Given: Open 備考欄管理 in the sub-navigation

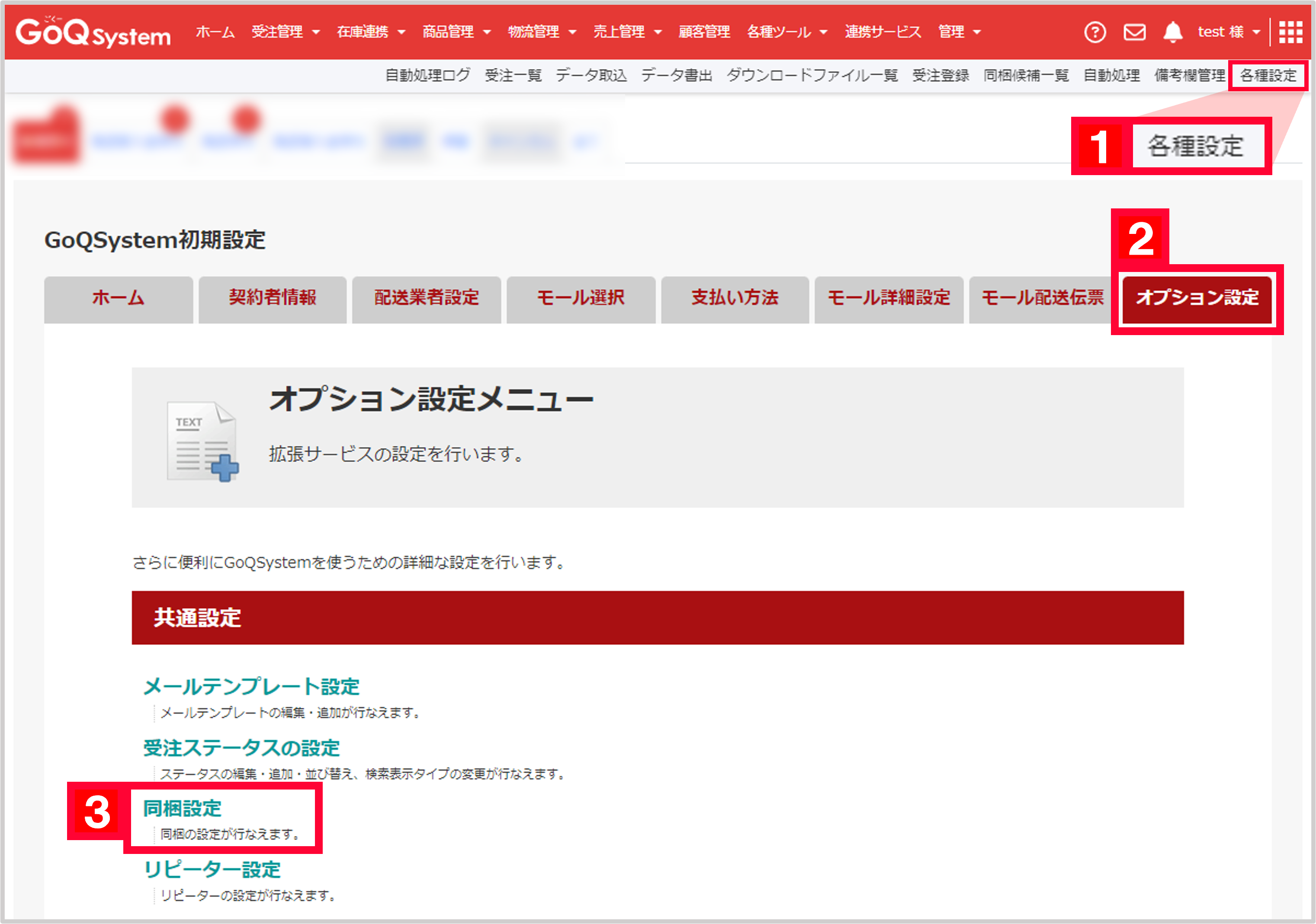Looking at the screenshot, I should click(x=1190, y=75).
